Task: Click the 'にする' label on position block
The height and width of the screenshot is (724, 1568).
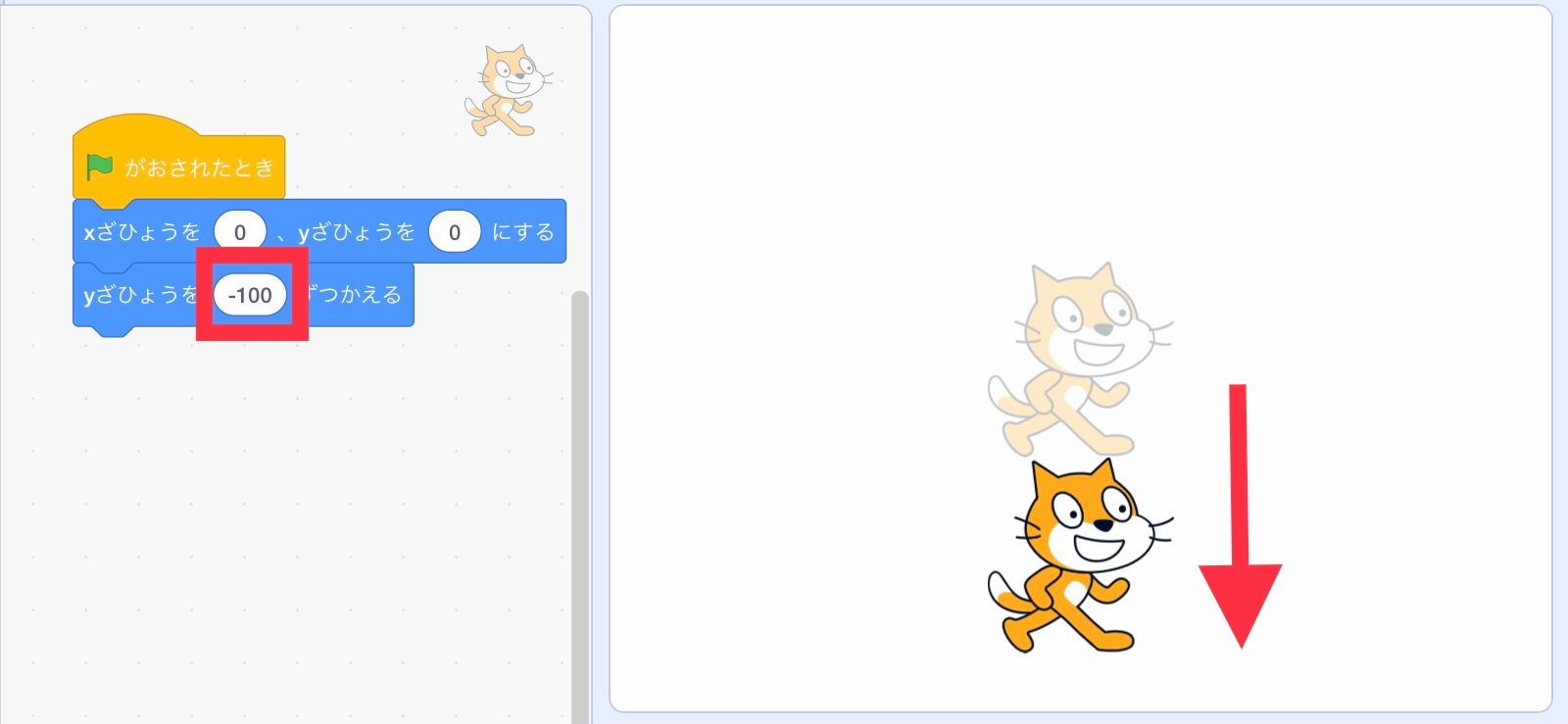Action: (x=522, y=232)
